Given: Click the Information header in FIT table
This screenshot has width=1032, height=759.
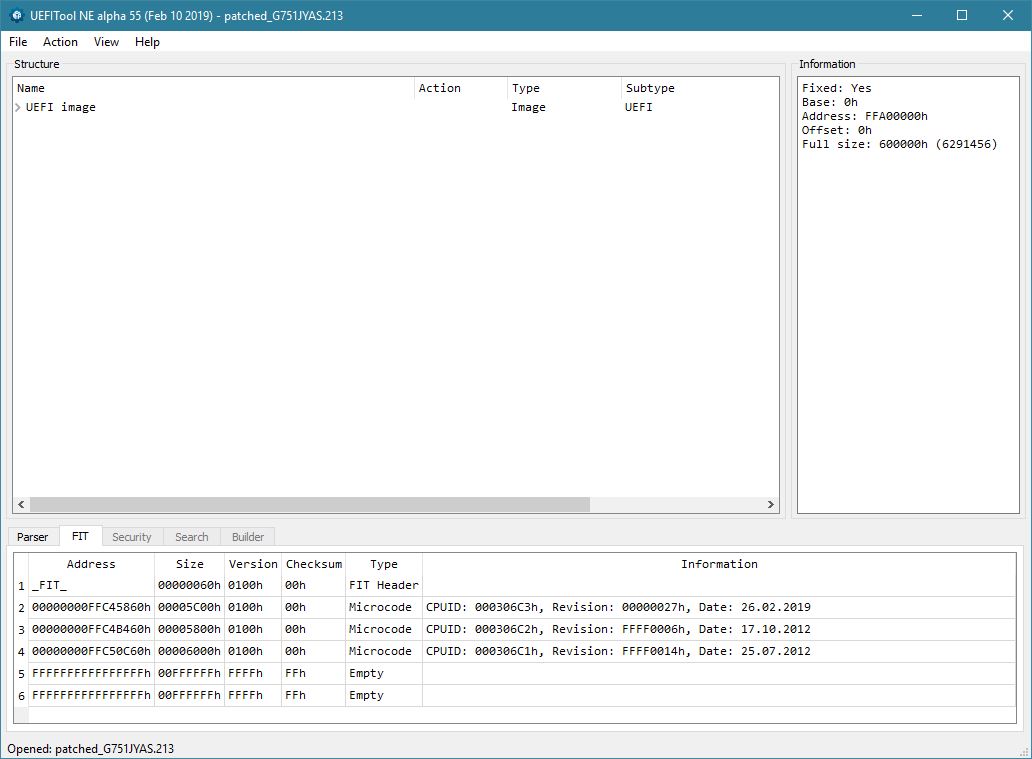Looking at the screenshot, I should tap(719, 564).
